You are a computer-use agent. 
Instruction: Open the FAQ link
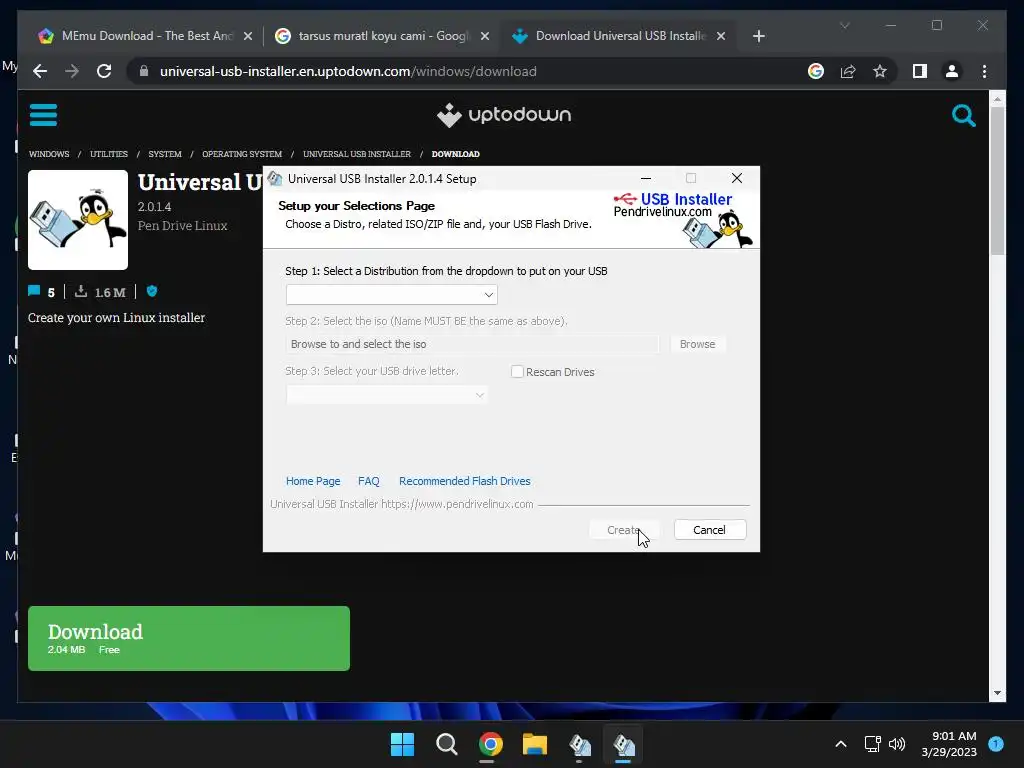tap(368, 481)
